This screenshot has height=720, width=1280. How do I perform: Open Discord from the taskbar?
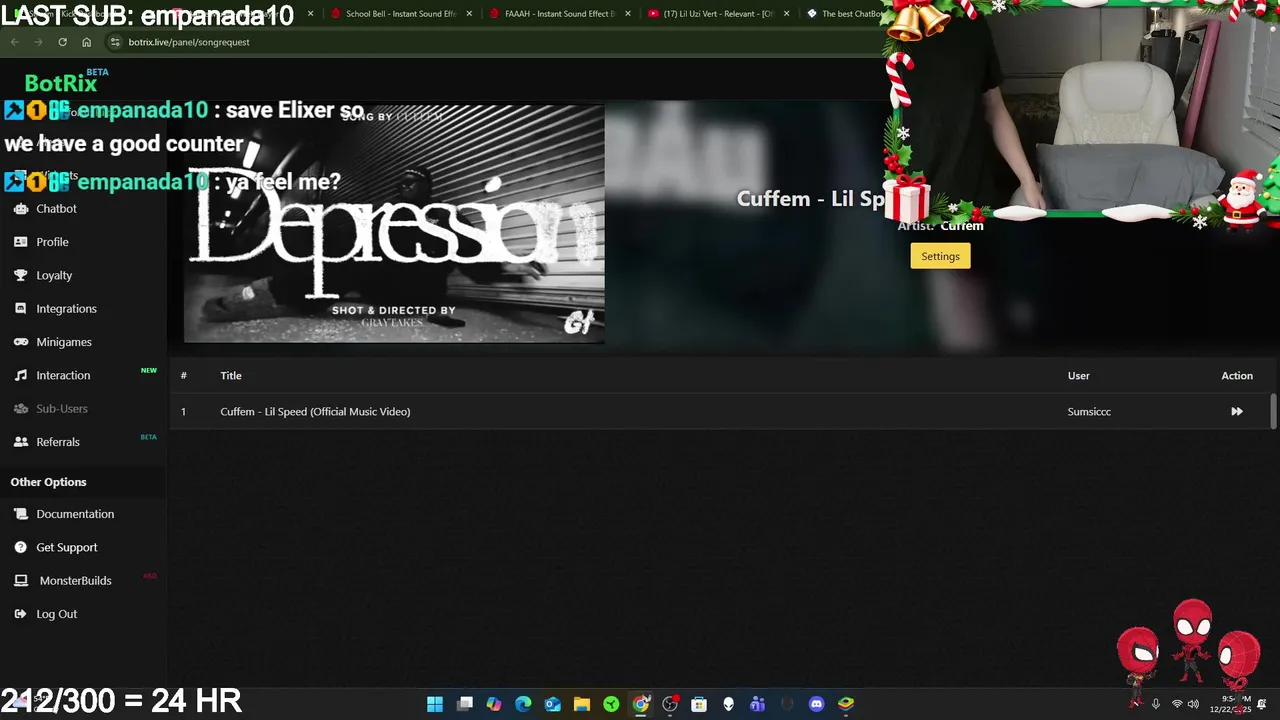coord(816,704)
